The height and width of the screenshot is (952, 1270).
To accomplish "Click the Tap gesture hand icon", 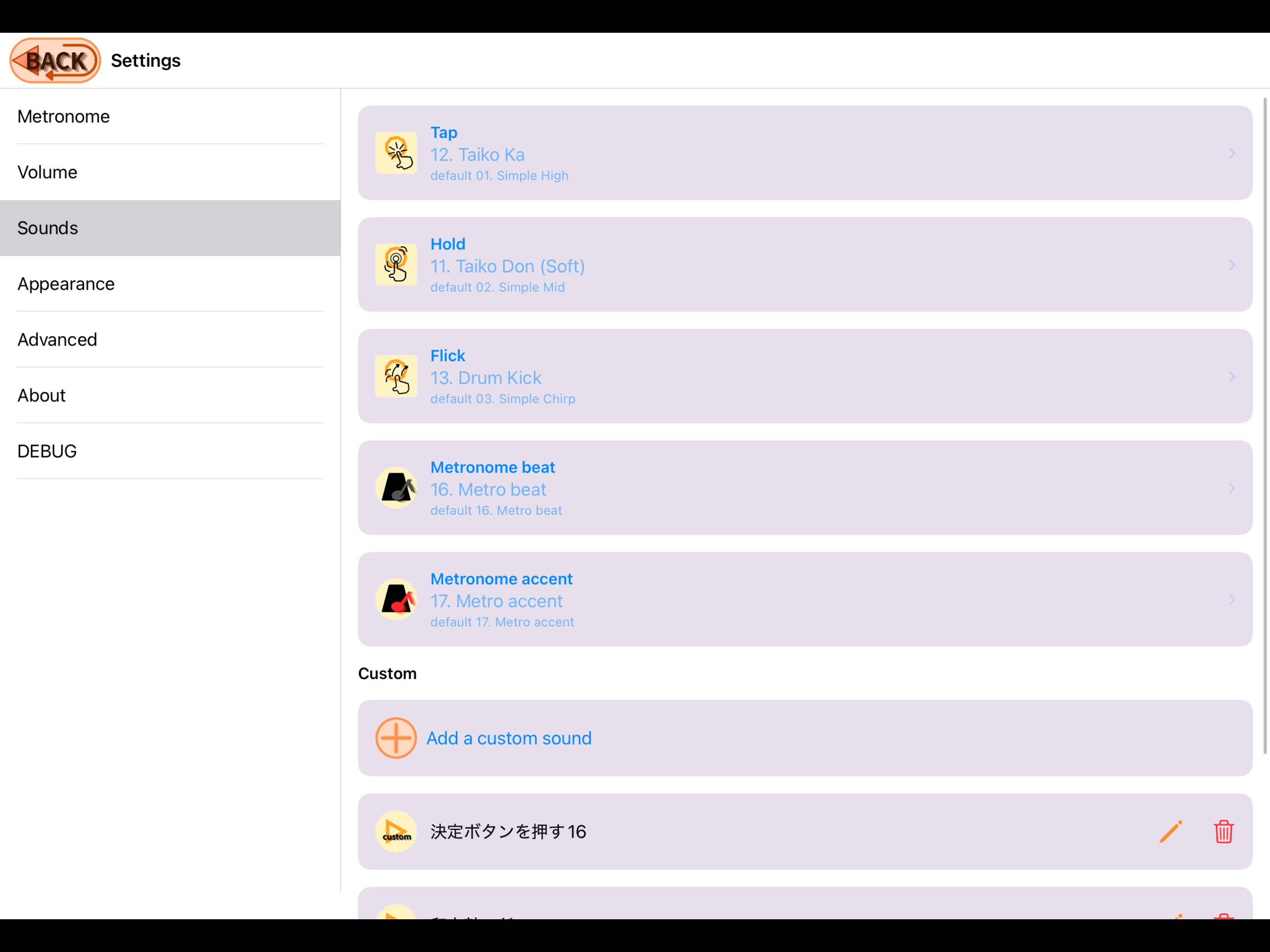I will tap(396, 153).
